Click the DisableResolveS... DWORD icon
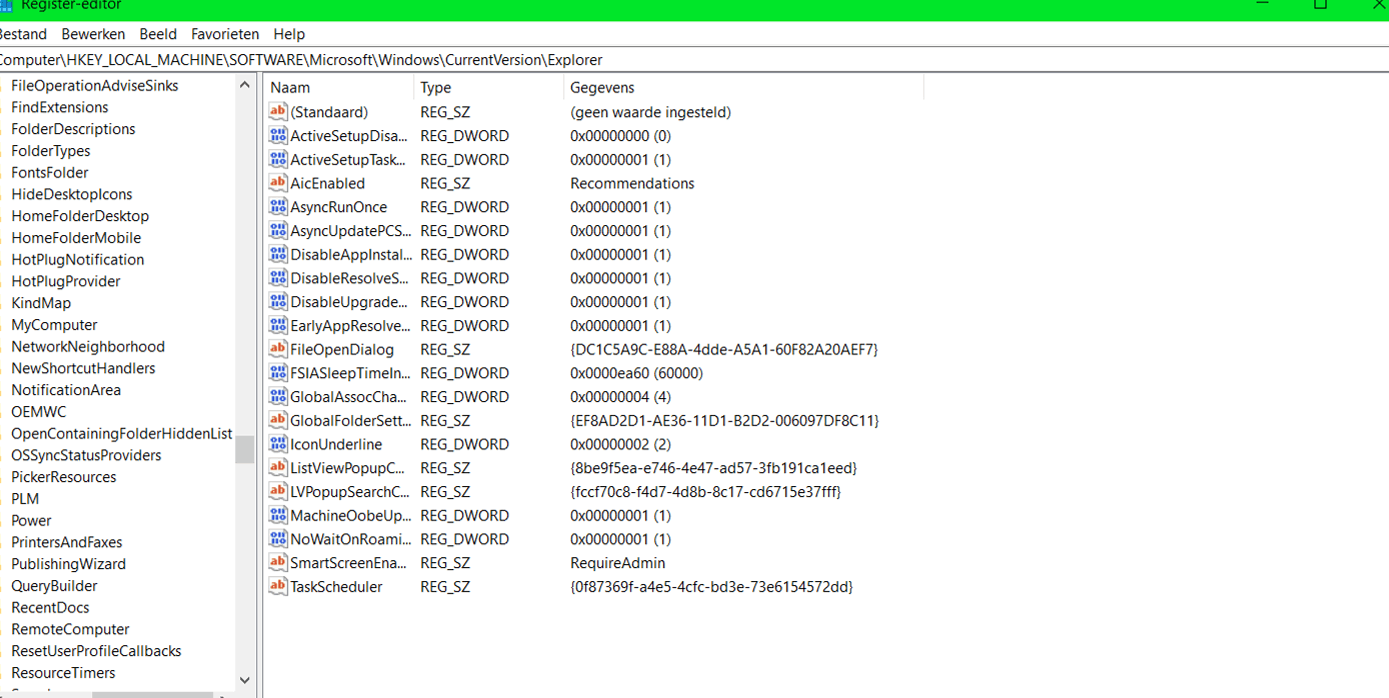Viewport: 1389px width, 698px height. pos(278,278)
